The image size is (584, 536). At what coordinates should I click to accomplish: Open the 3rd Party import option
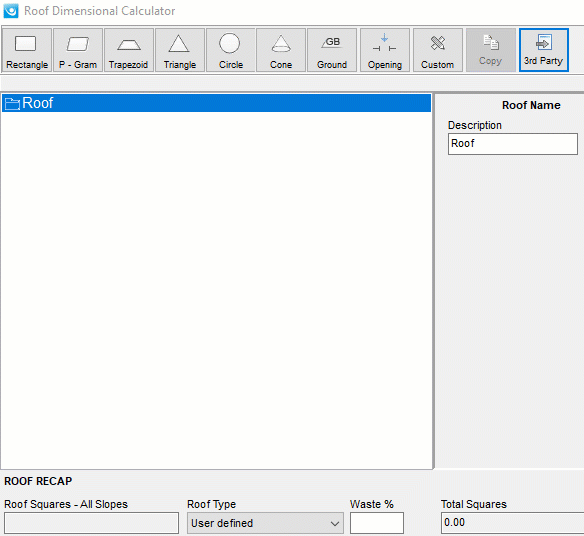pyautogui.click(x=544, y=50)
